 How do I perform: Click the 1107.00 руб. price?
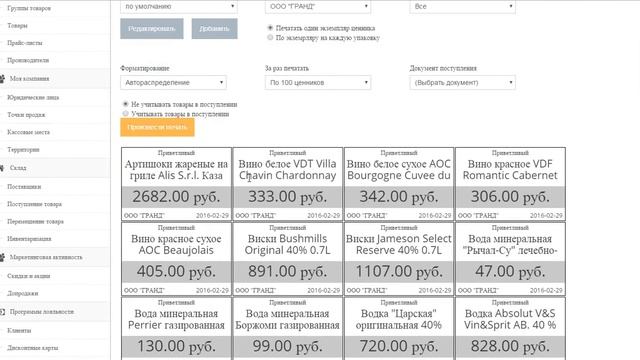point(399,271)
